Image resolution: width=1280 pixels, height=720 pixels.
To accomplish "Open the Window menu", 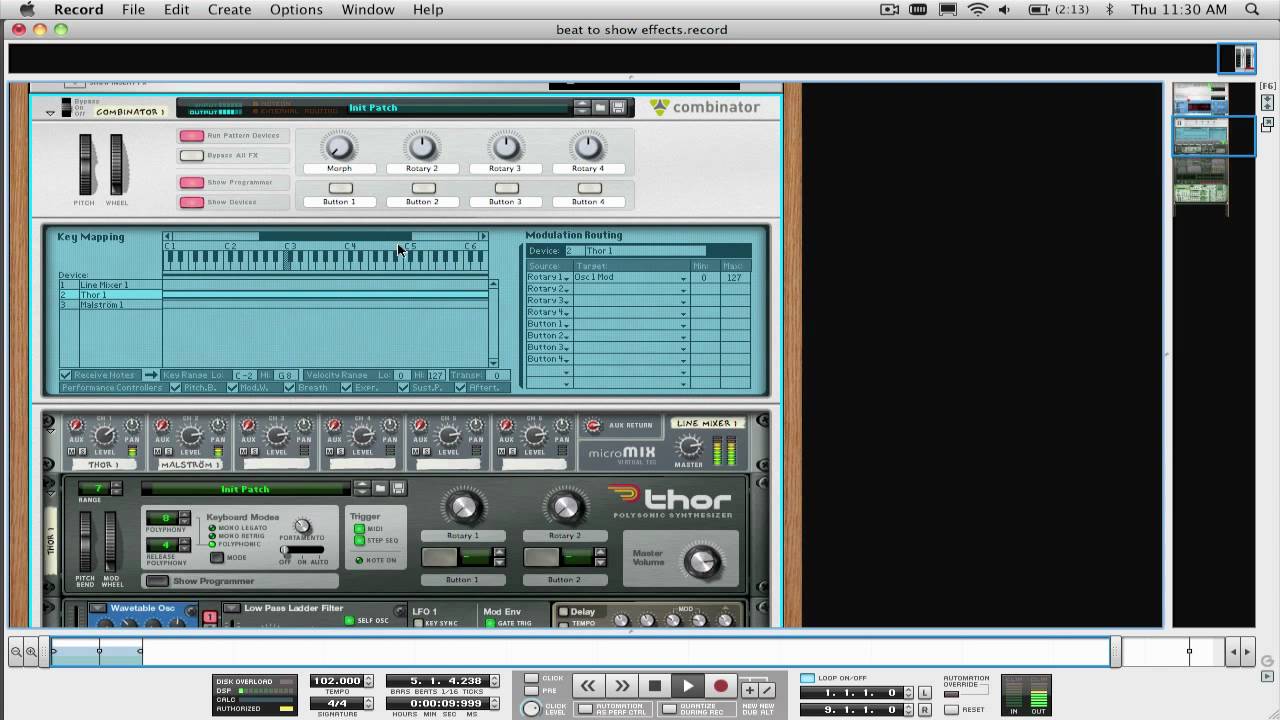I will 368,10.
